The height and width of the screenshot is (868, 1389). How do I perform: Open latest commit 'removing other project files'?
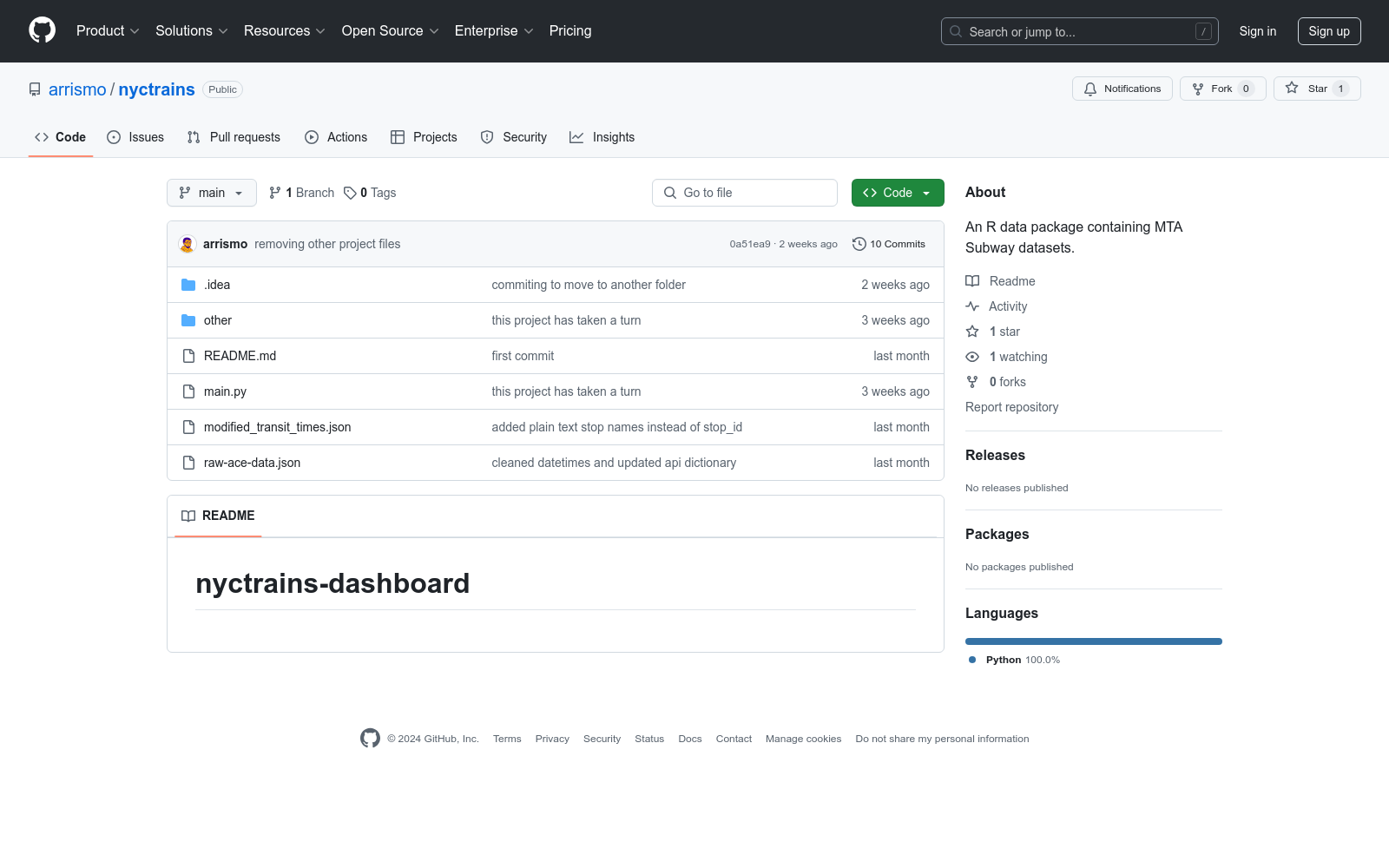[x=327, y=244]
